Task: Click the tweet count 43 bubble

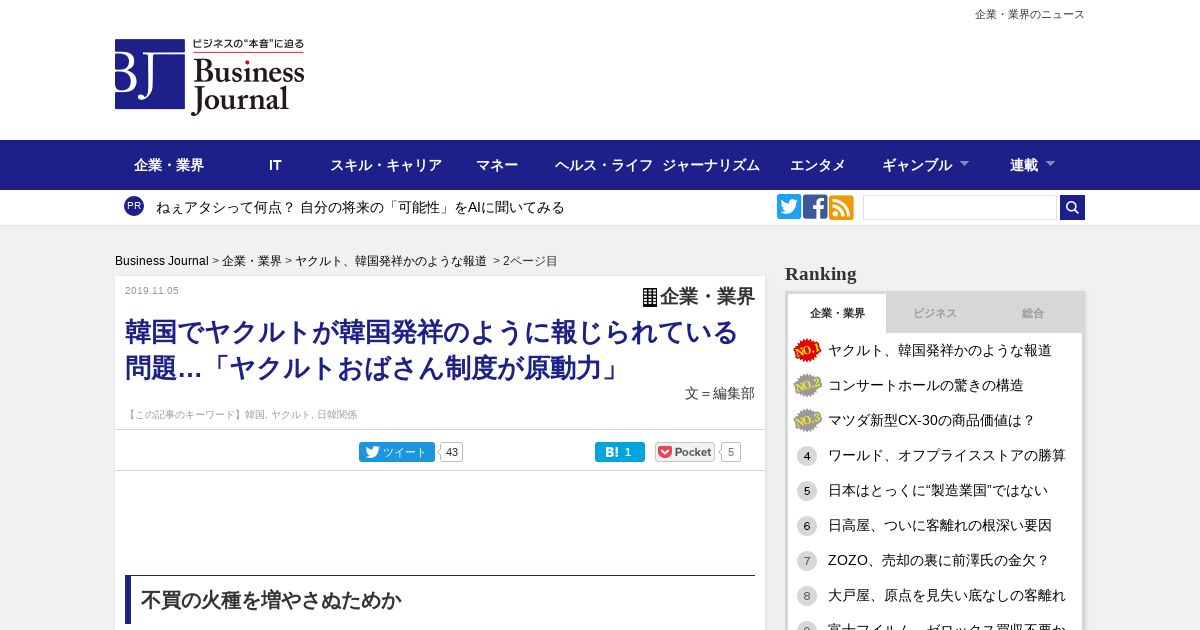Action: 451,452
